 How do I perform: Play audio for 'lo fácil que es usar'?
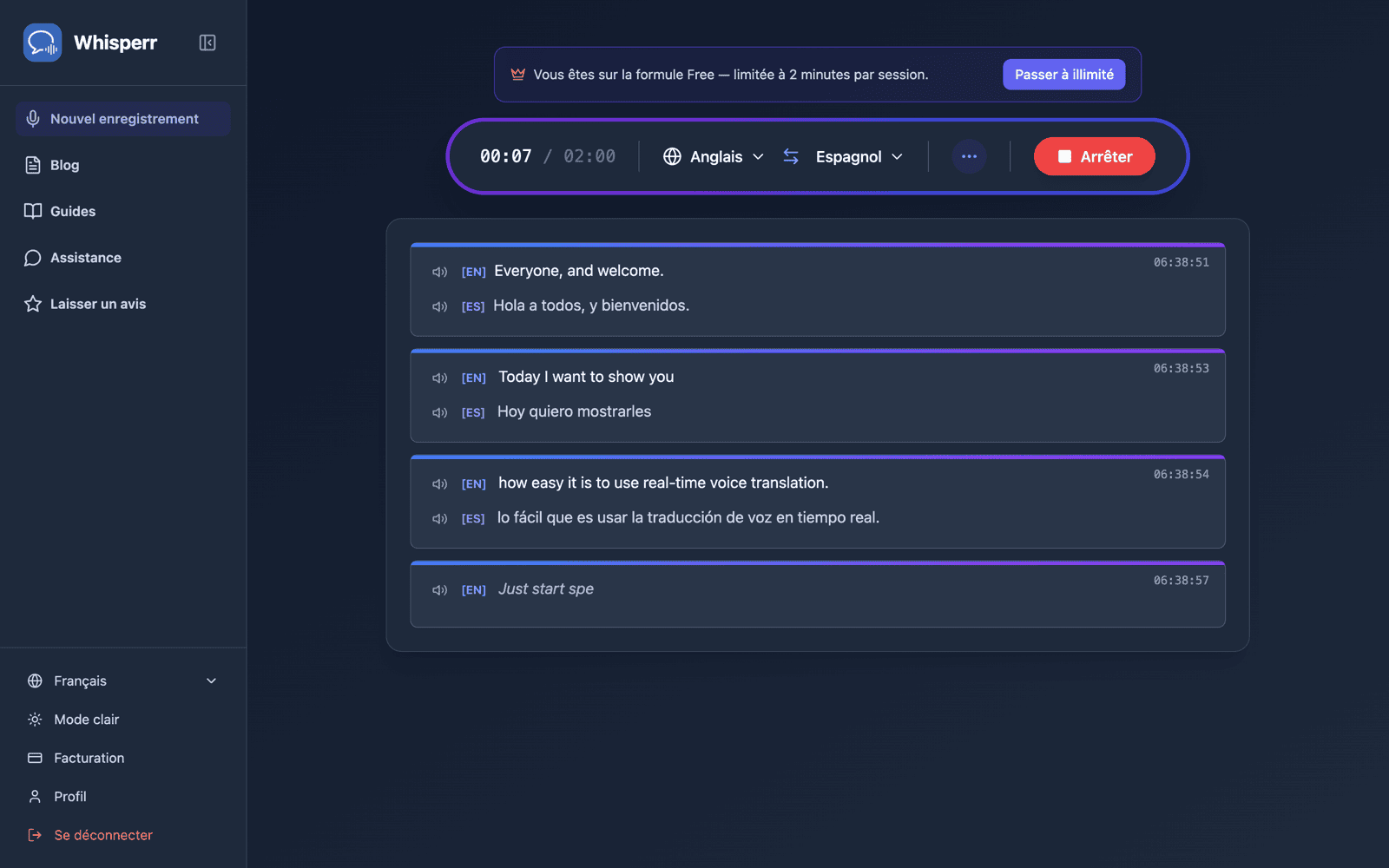(x=440, y=518)
